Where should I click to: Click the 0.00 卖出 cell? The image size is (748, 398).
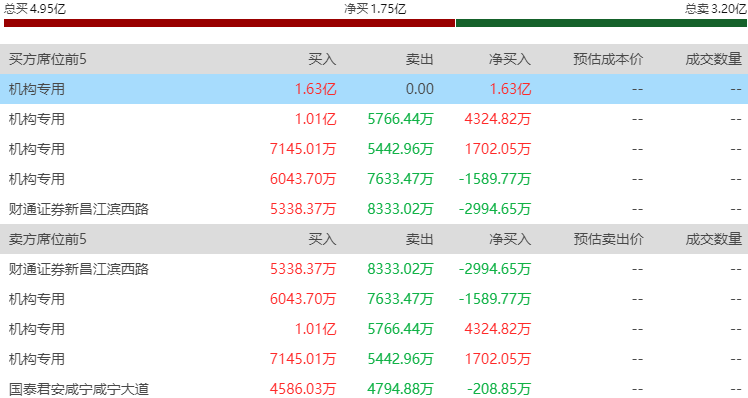tap(420, 89)
